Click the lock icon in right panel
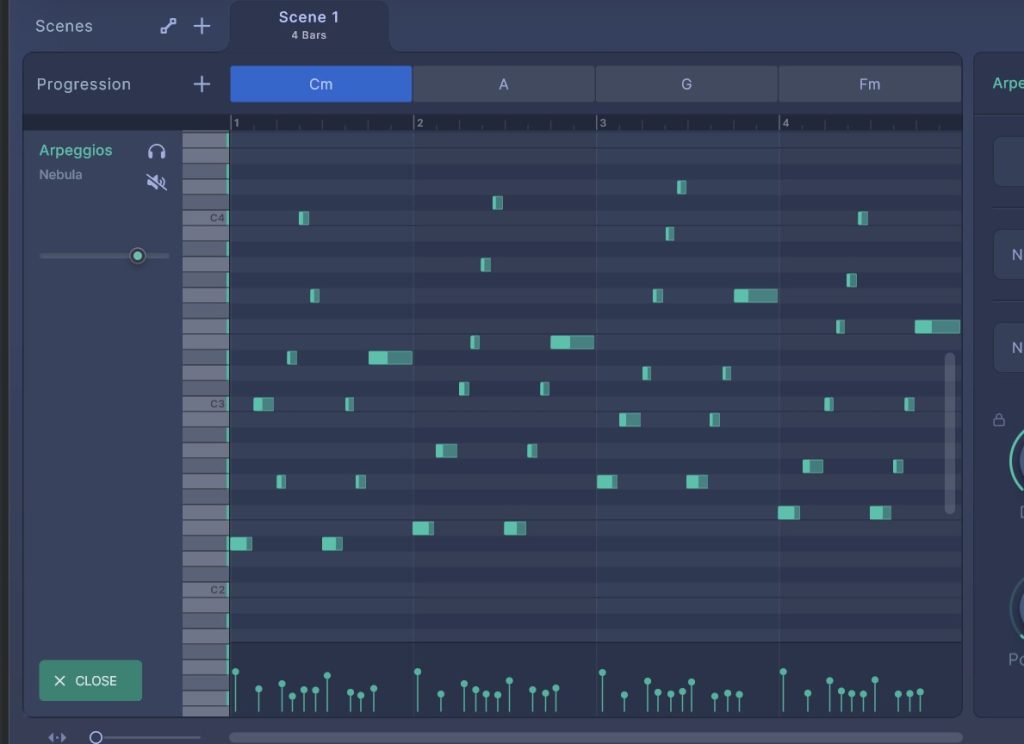 [998, 420]
